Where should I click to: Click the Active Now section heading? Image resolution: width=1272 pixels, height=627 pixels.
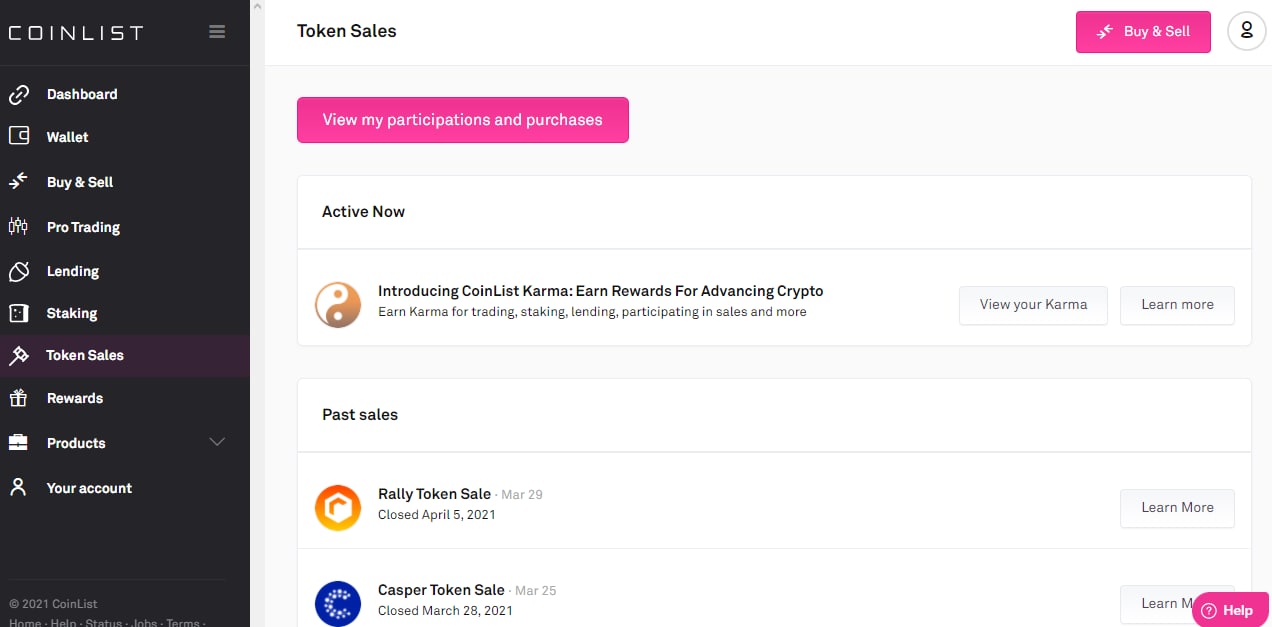pos(363,212)
